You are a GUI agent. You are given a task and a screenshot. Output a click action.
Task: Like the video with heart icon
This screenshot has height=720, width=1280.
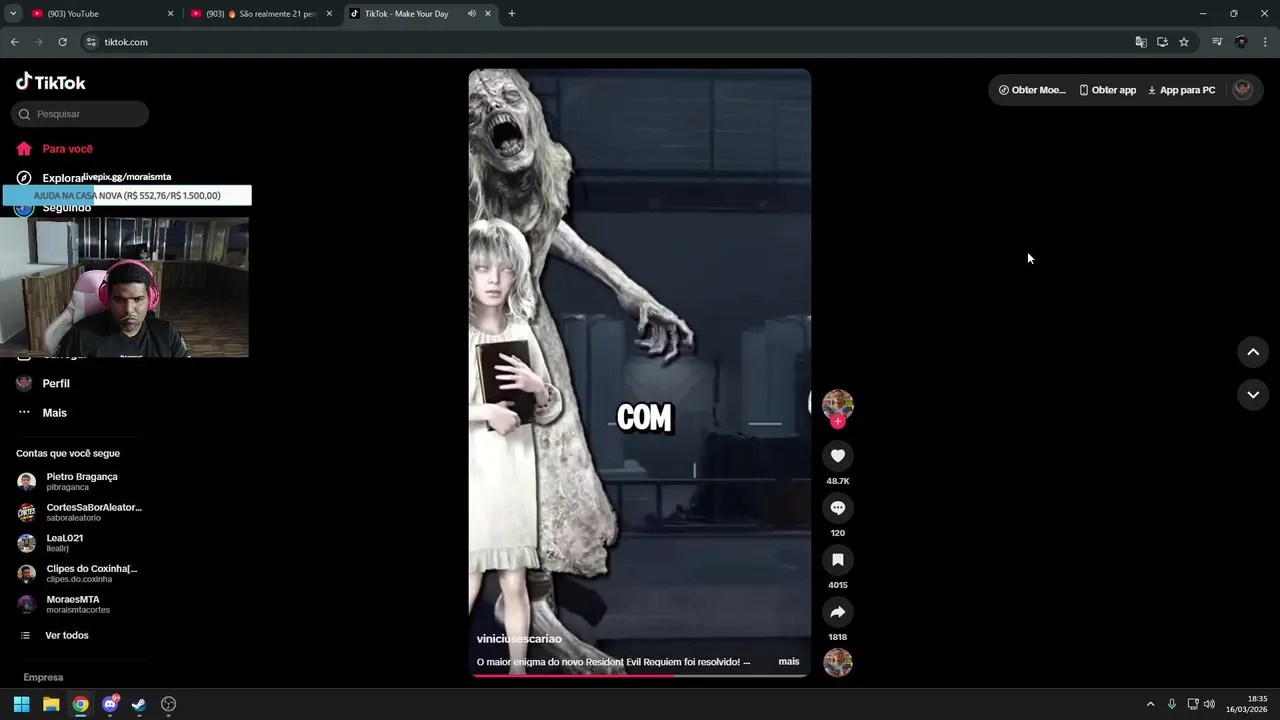point(838,456)
